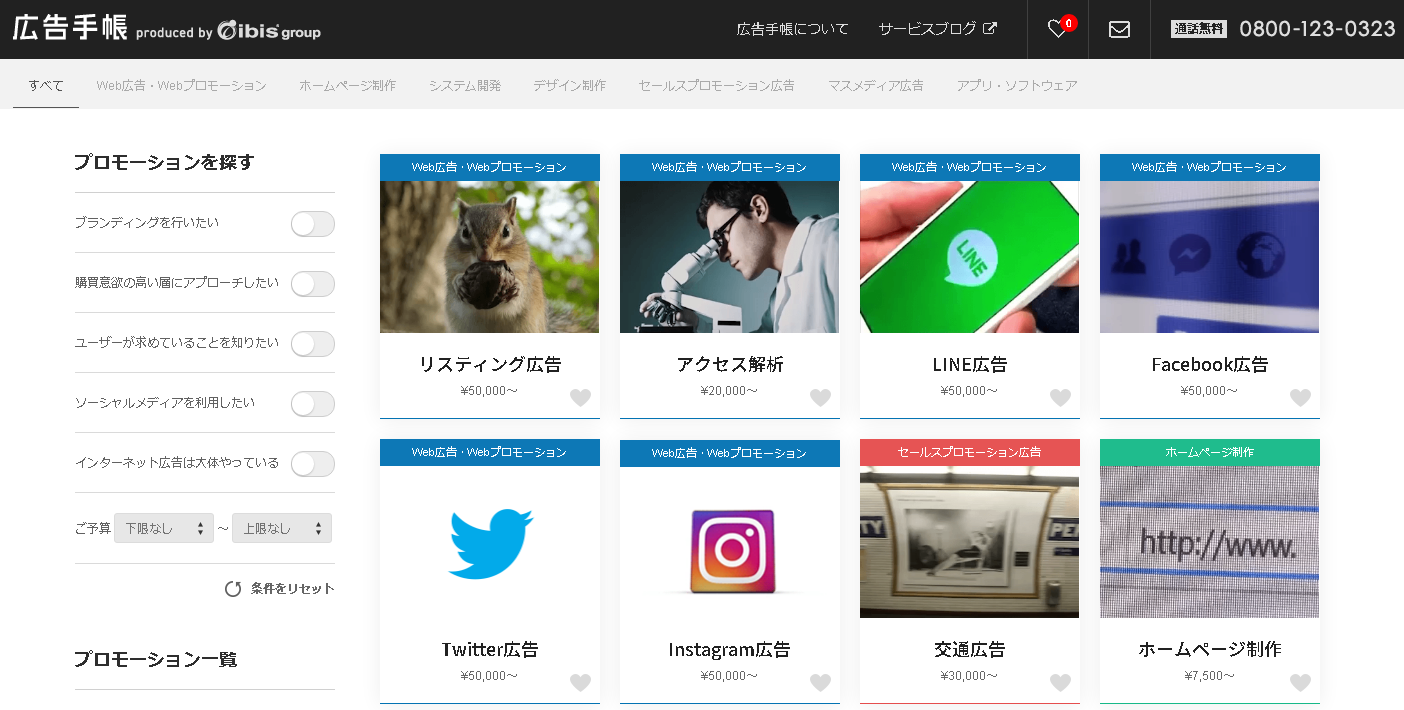Favorite the 交通広告 card heart

click(x=1060, y=682)
